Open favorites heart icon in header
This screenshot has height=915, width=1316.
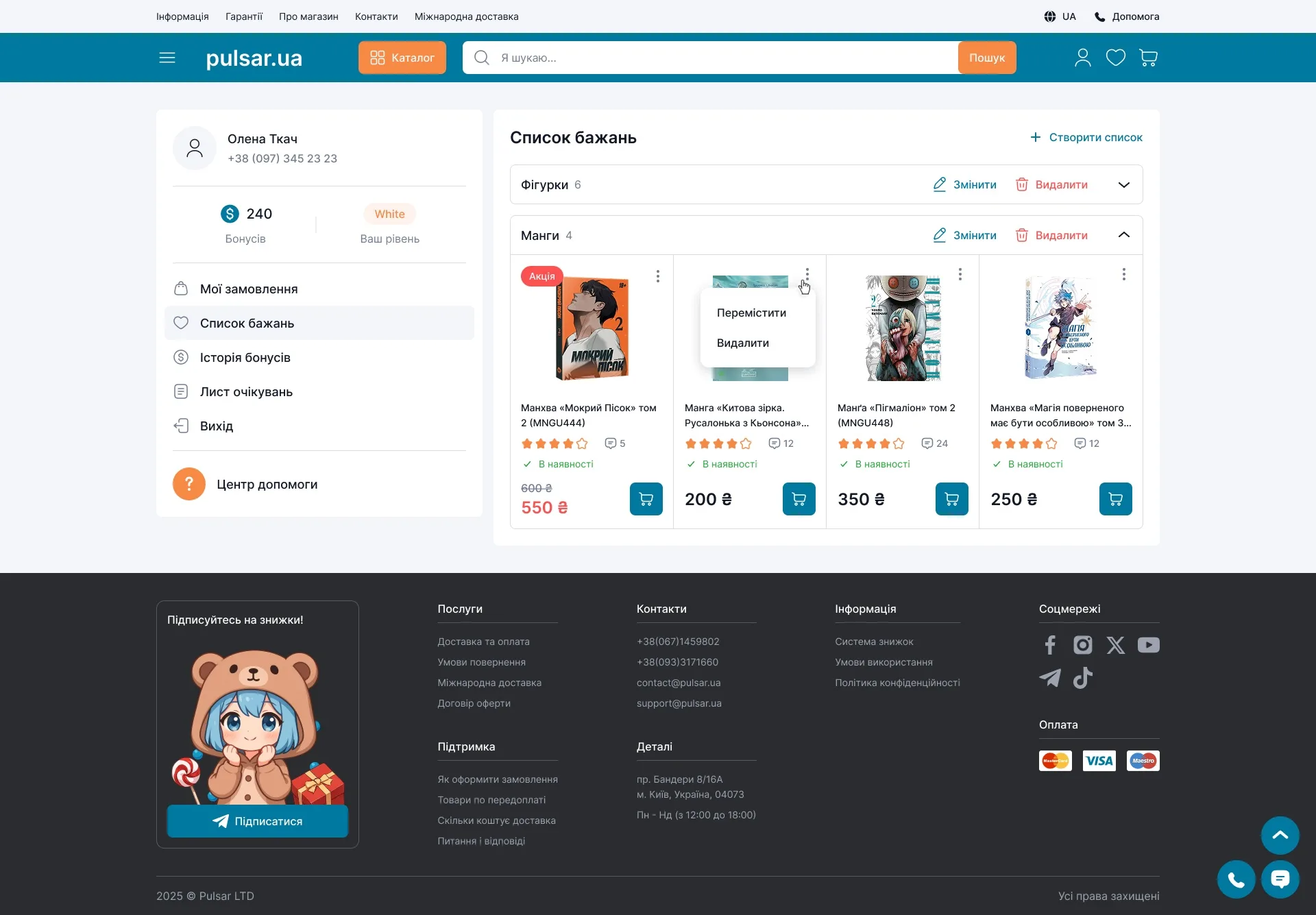click(x=1115, y=58)
